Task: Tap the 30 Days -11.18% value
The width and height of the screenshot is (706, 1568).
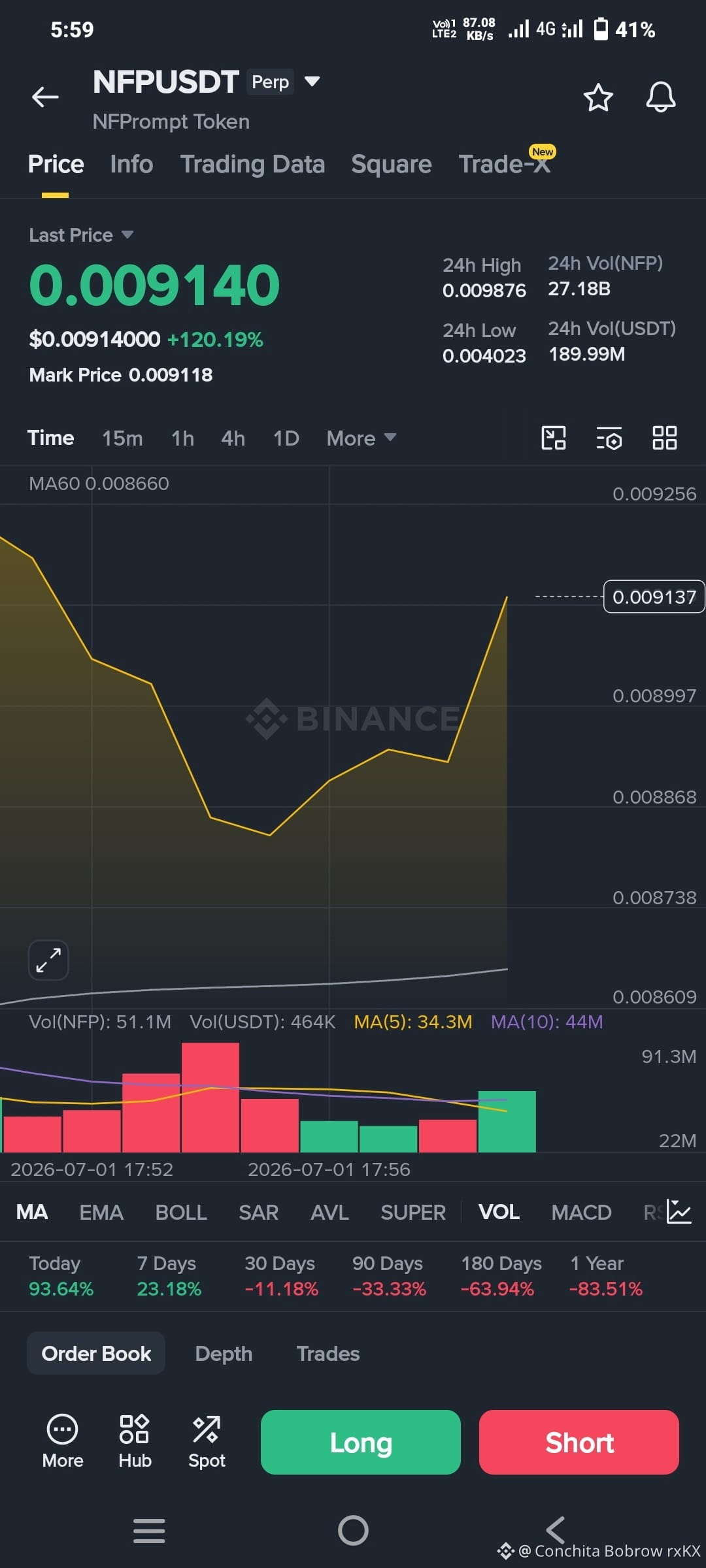Action: click(x=281, y=1288)
